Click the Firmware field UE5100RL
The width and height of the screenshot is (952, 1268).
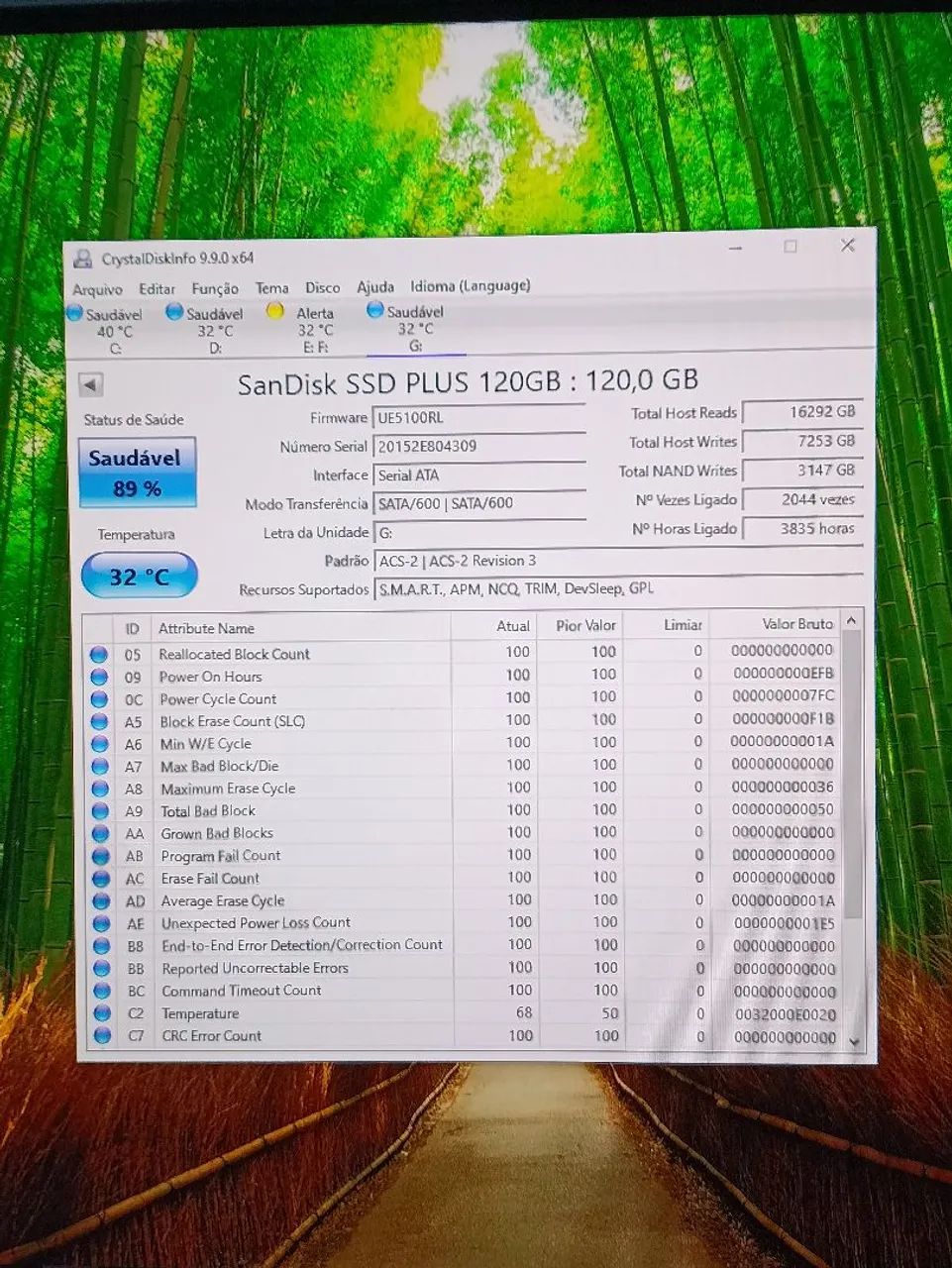(479, 418)
